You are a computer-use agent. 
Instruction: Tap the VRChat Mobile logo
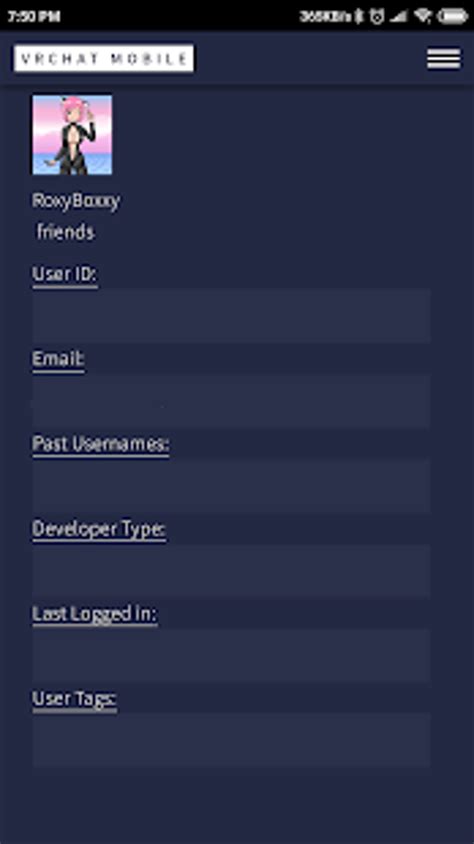[104, 58]
